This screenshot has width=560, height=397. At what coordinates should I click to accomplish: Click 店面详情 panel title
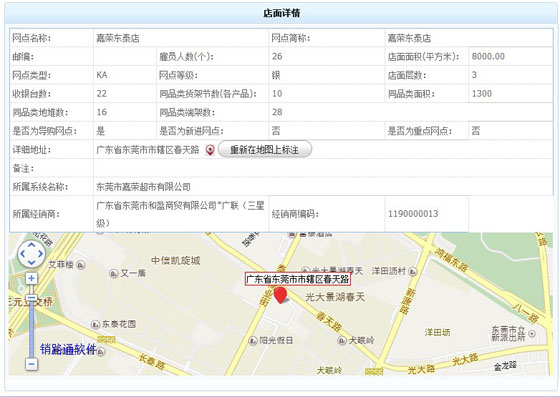coord(281,13)
